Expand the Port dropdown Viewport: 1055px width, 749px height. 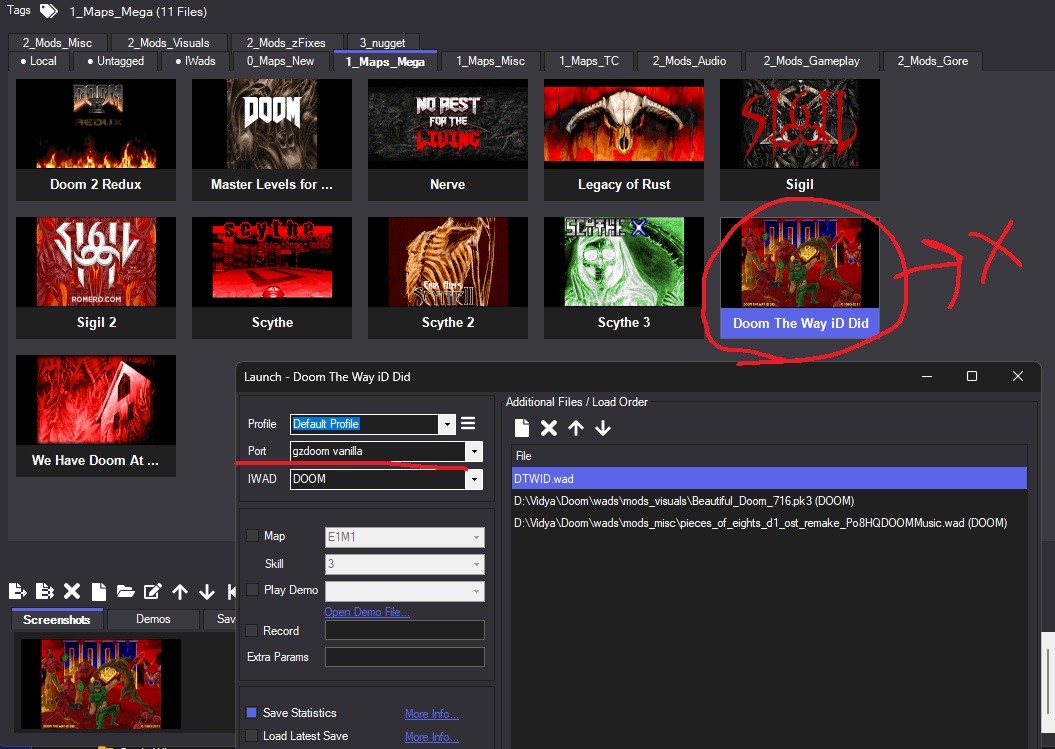[474, 452]
